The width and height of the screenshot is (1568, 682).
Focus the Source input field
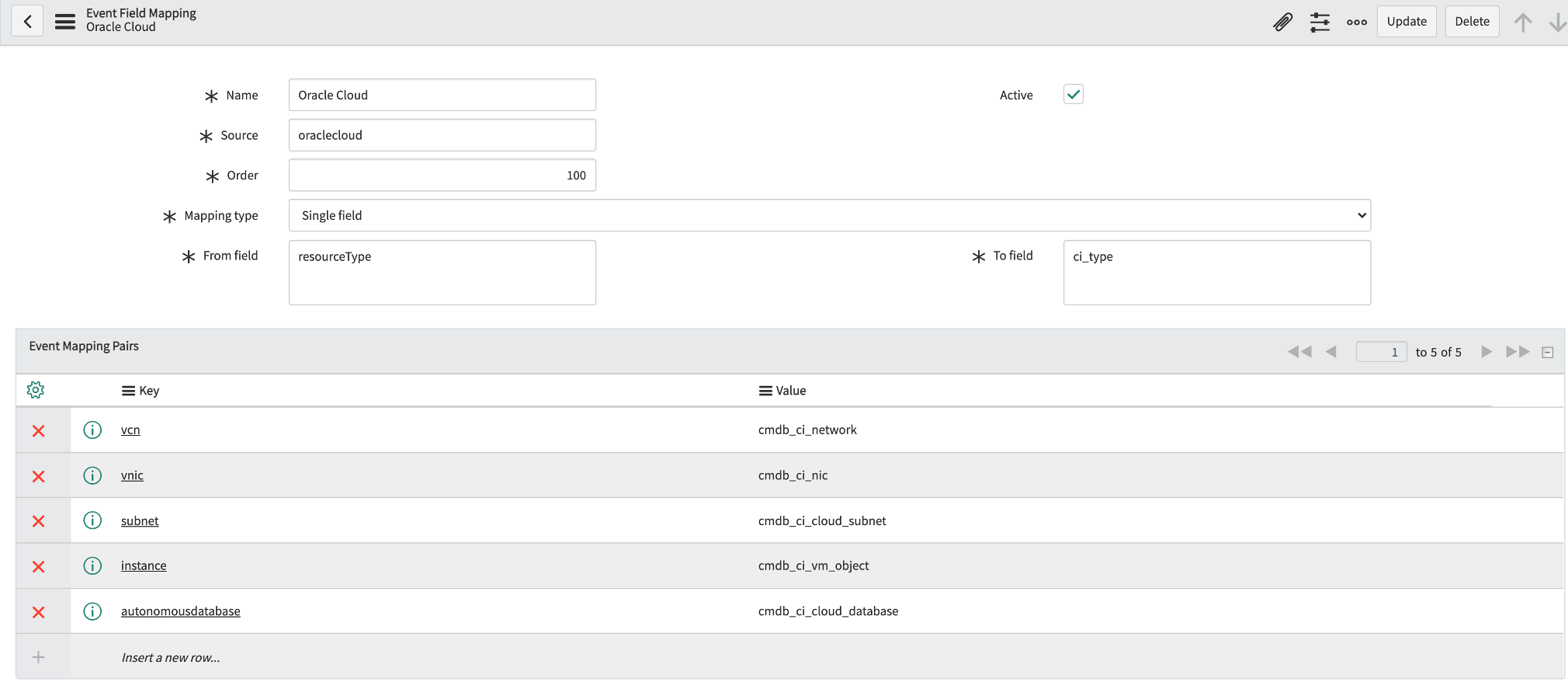point(442,135)
